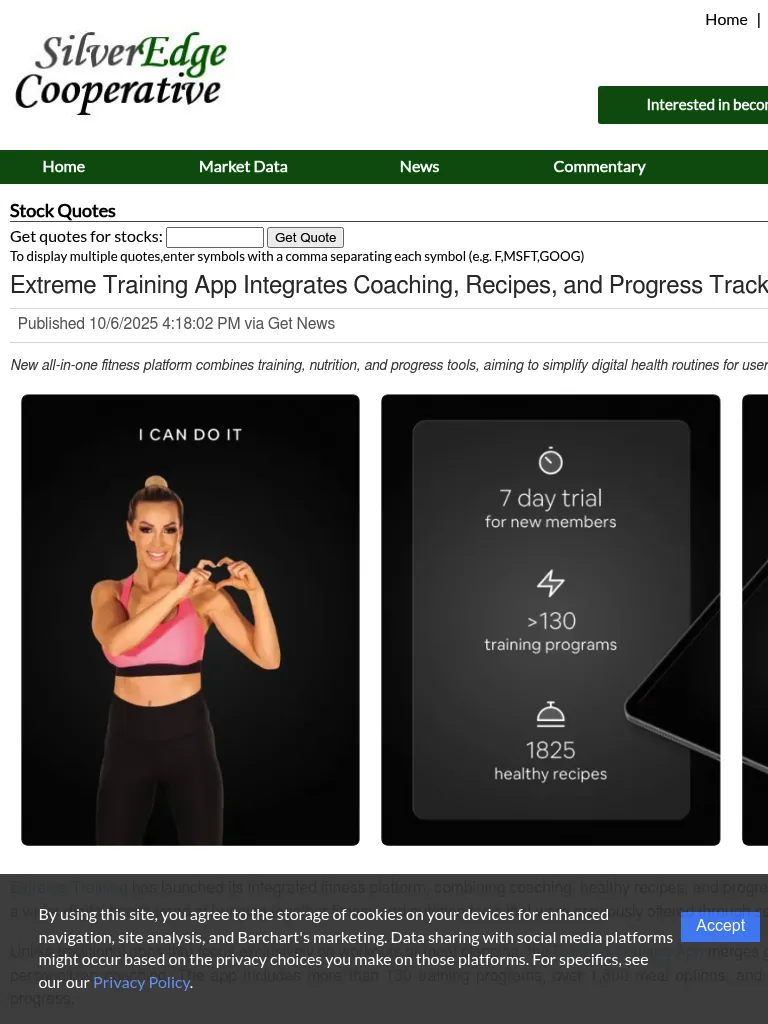
Task: Focus the stock symbol input field
Action: click(215, 237)
